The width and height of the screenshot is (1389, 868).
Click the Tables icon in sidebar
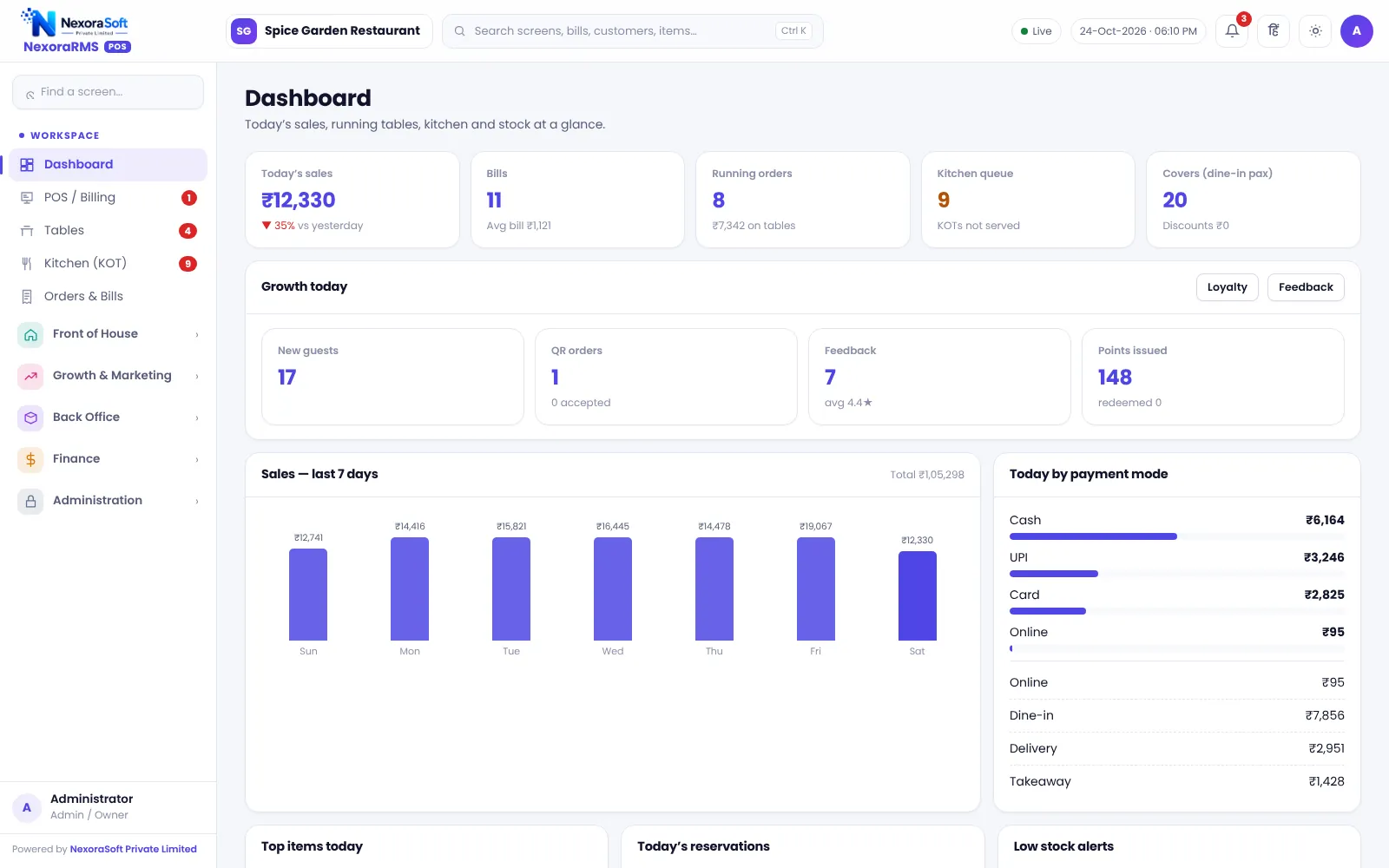(x=27, y=231)
